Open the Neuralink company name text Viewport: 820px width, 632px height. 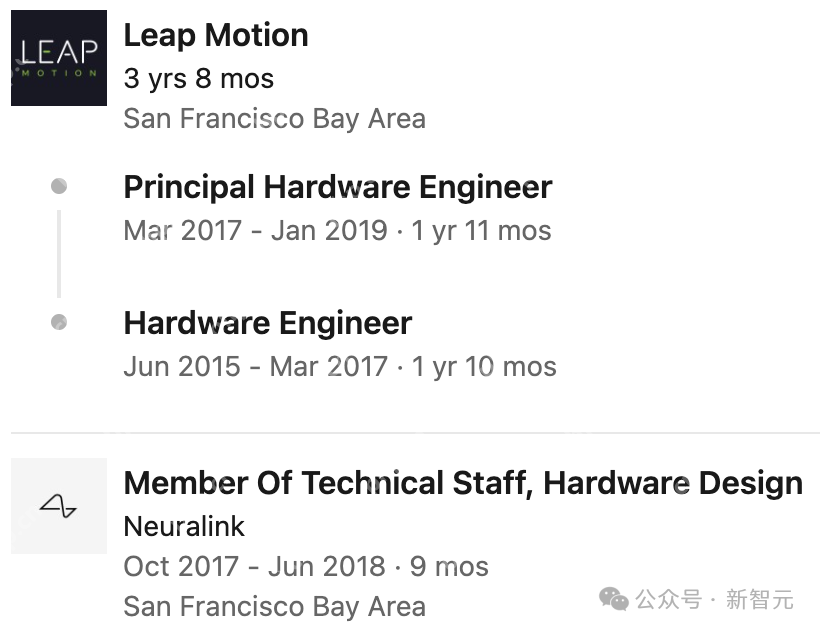[184, 526]
